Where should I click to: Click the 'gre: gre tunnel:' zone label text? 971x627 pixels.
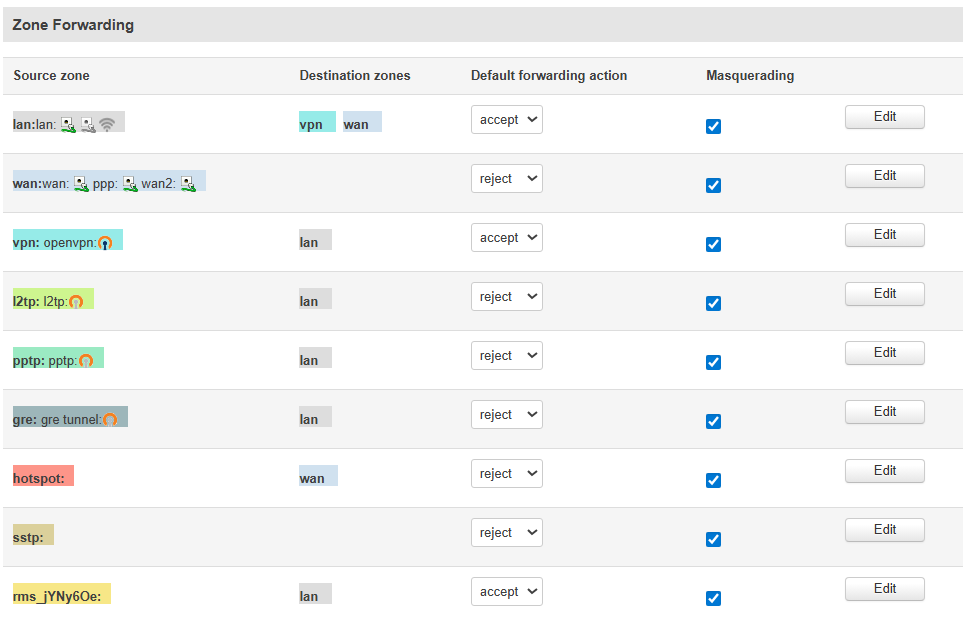click(57, 419)
